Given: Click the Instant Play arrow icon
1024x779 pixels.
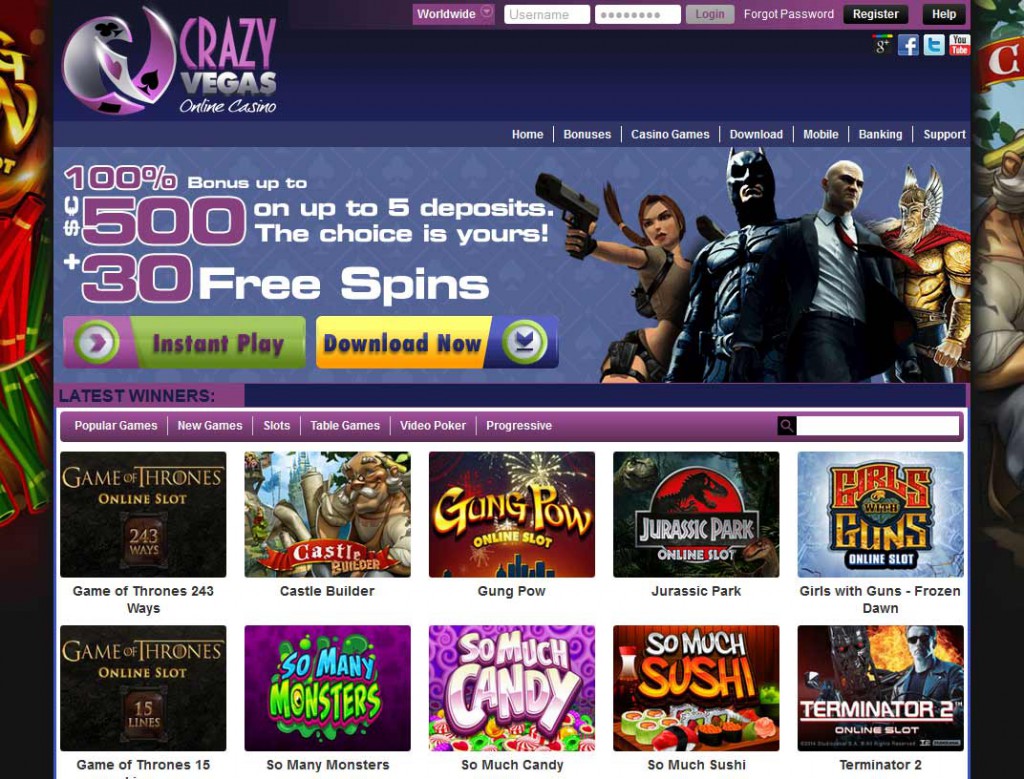Looking at the screenshot, I should tap(97, 342).
